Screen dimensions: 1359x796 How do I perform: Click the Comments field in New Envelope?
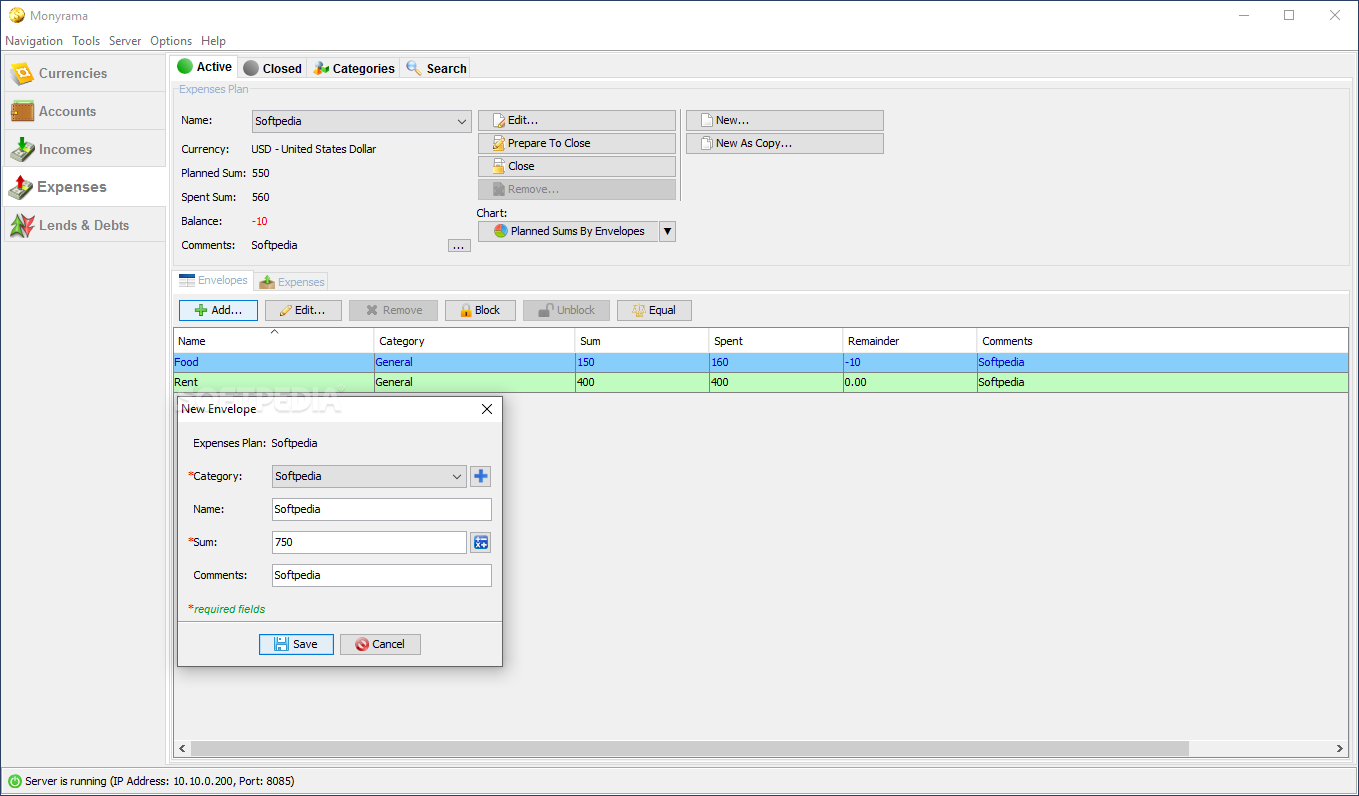382,575
